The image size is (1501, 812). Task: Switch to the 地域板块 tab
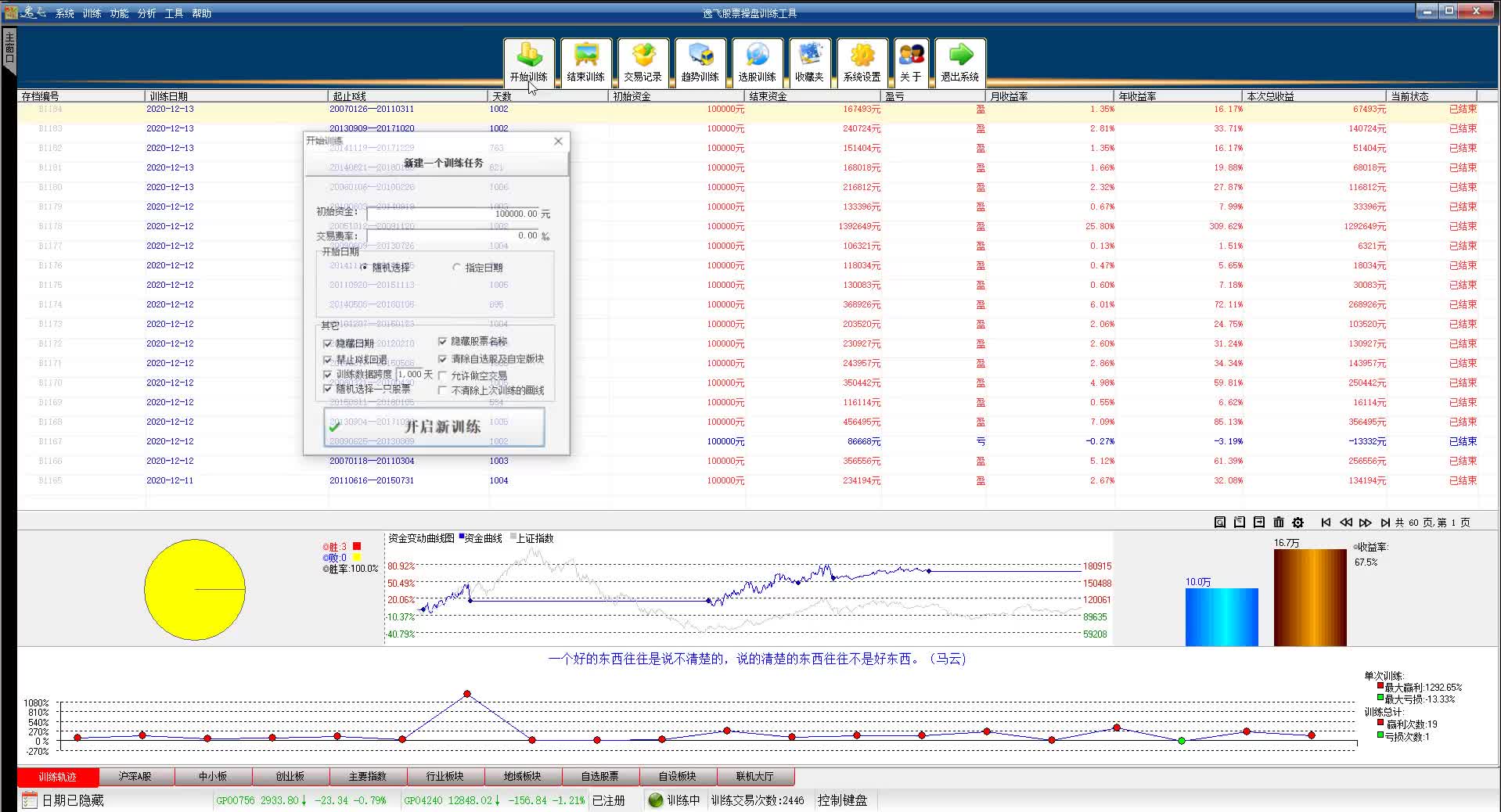coord(523,777)
